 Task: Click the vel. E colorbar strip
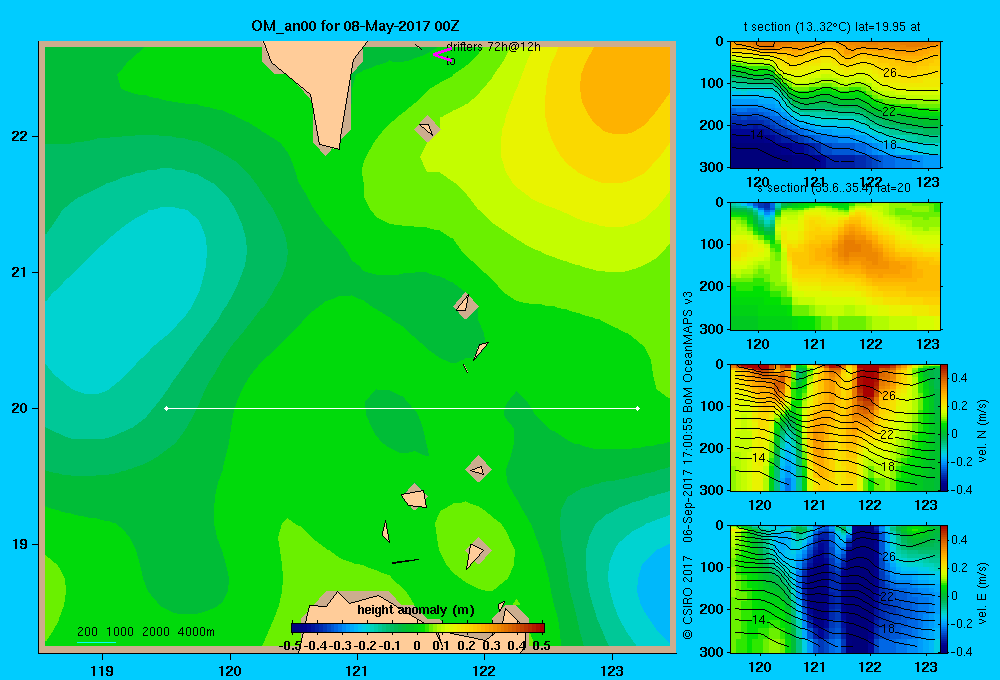click(945, 589)
